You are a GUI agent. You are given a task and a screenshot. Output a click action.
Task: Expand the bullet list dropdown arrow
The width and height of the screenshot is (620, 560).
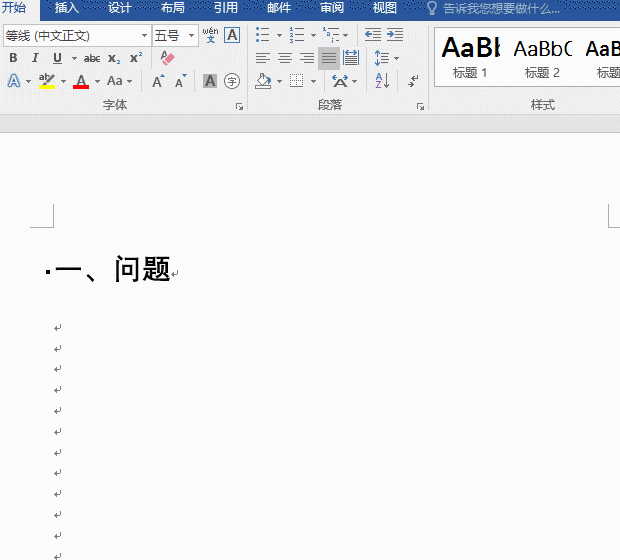[279, 35]
